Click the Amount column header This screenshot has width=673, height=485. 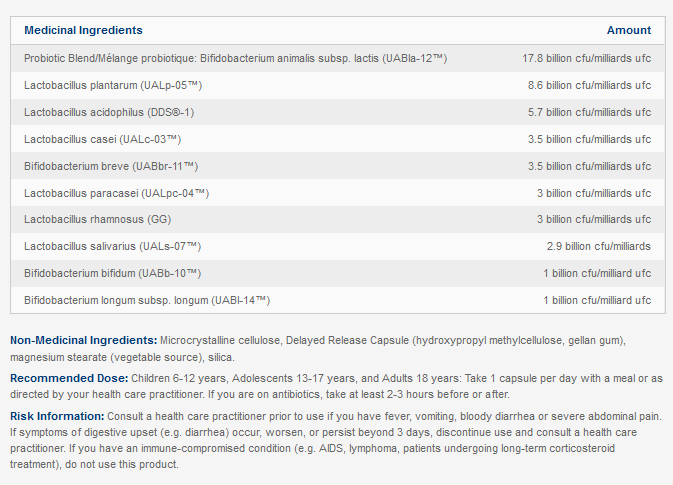[x=628, y=30]
